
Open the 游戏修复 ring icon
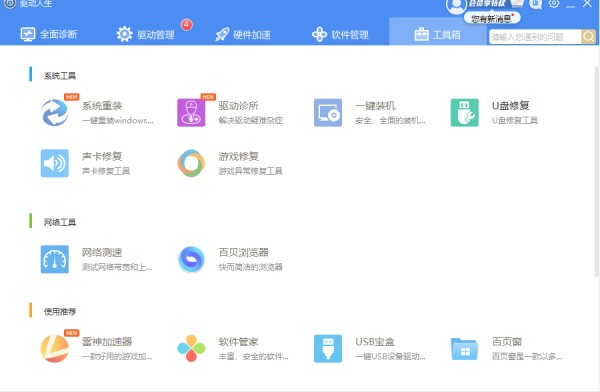tap(191, 163)
